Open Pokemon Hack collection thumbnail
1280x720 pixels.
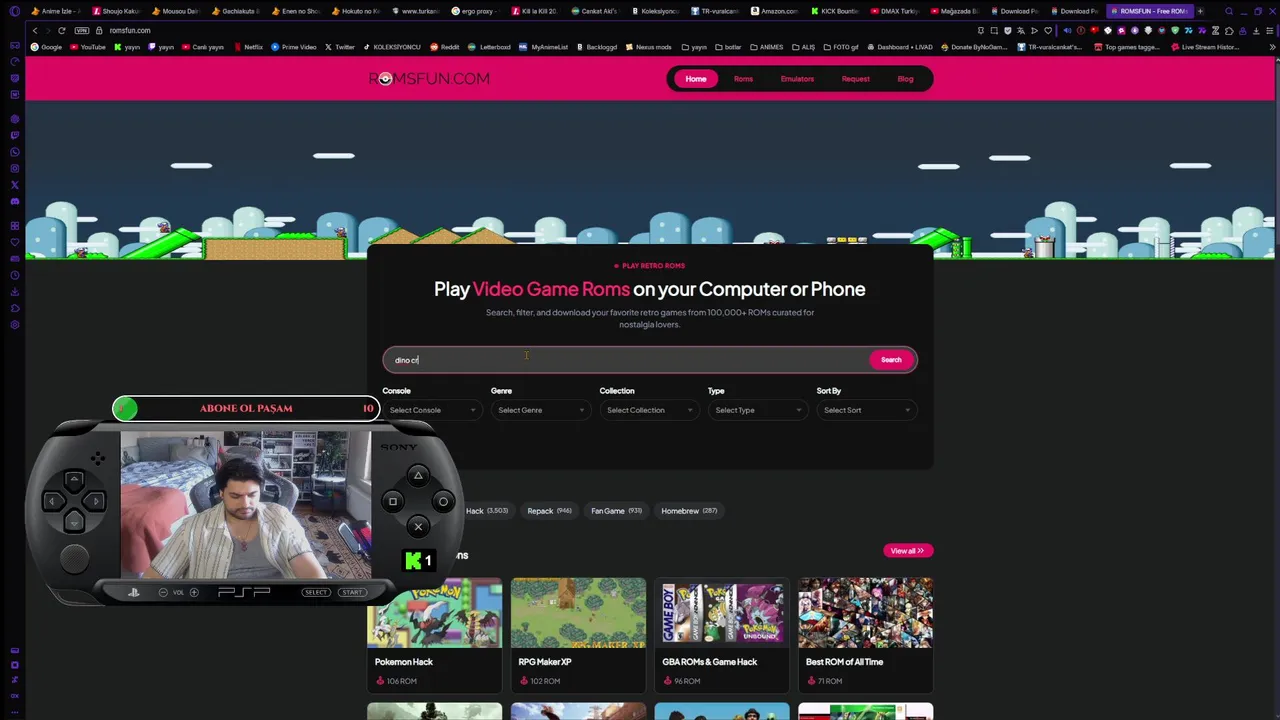tap(435, 613)
